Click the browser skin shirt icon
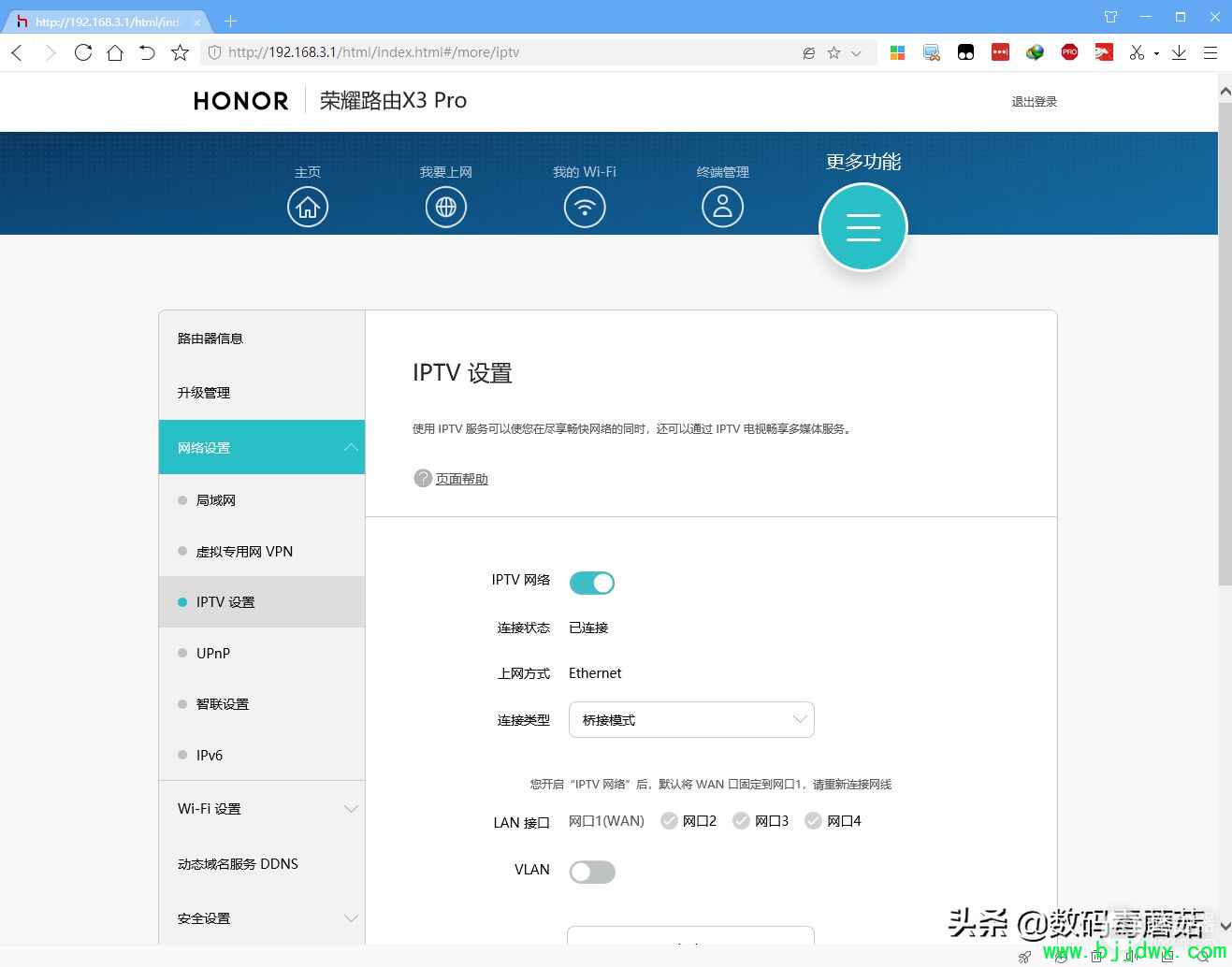1232x967 pixels. point(1110,17)
